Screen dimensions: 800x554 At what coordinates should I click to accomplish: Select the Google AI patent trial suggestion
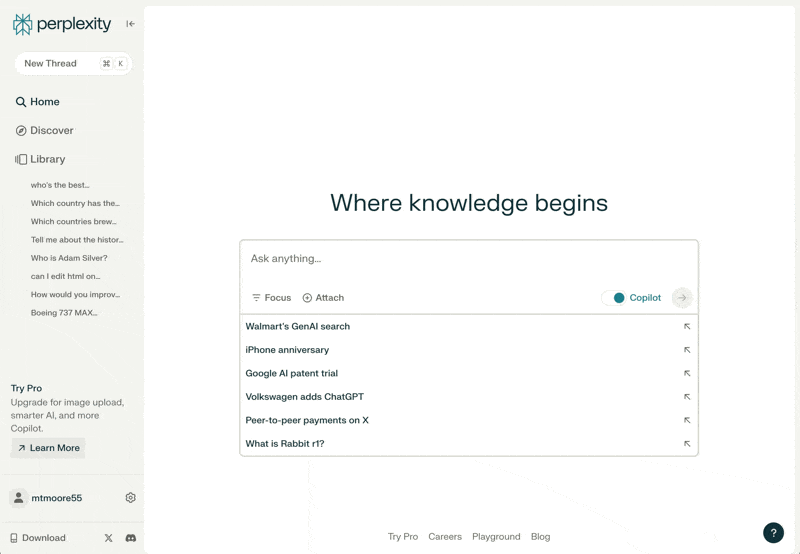[x=468, y=373]
